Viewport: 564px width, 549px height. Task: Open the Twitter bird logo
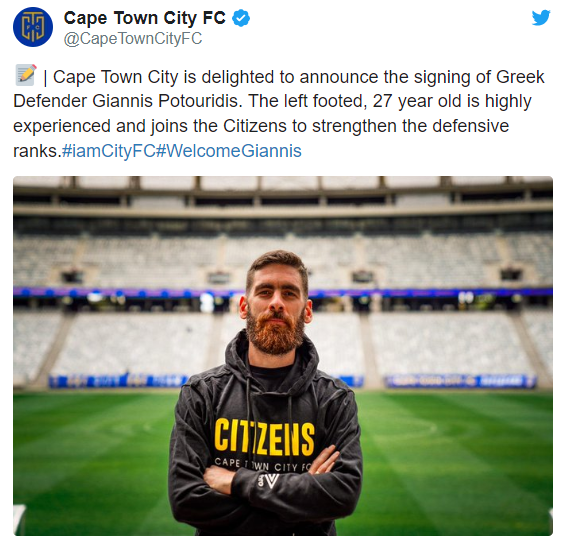(x=541, y=17)
